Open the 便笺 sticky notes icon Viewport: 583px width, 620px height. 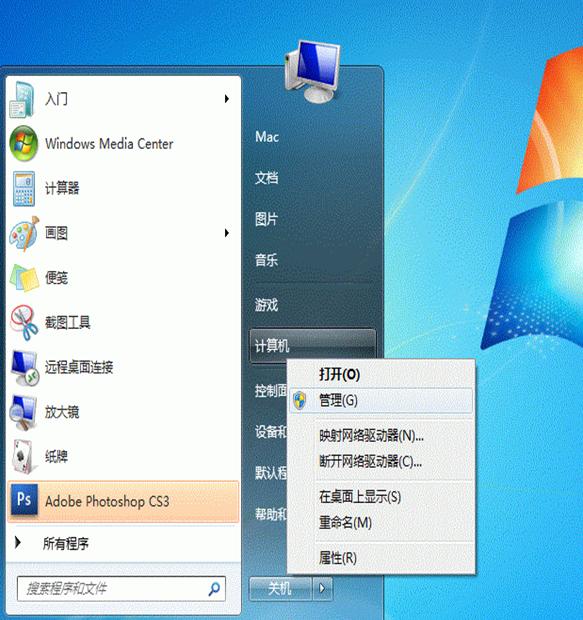click(x=24, y=278)
